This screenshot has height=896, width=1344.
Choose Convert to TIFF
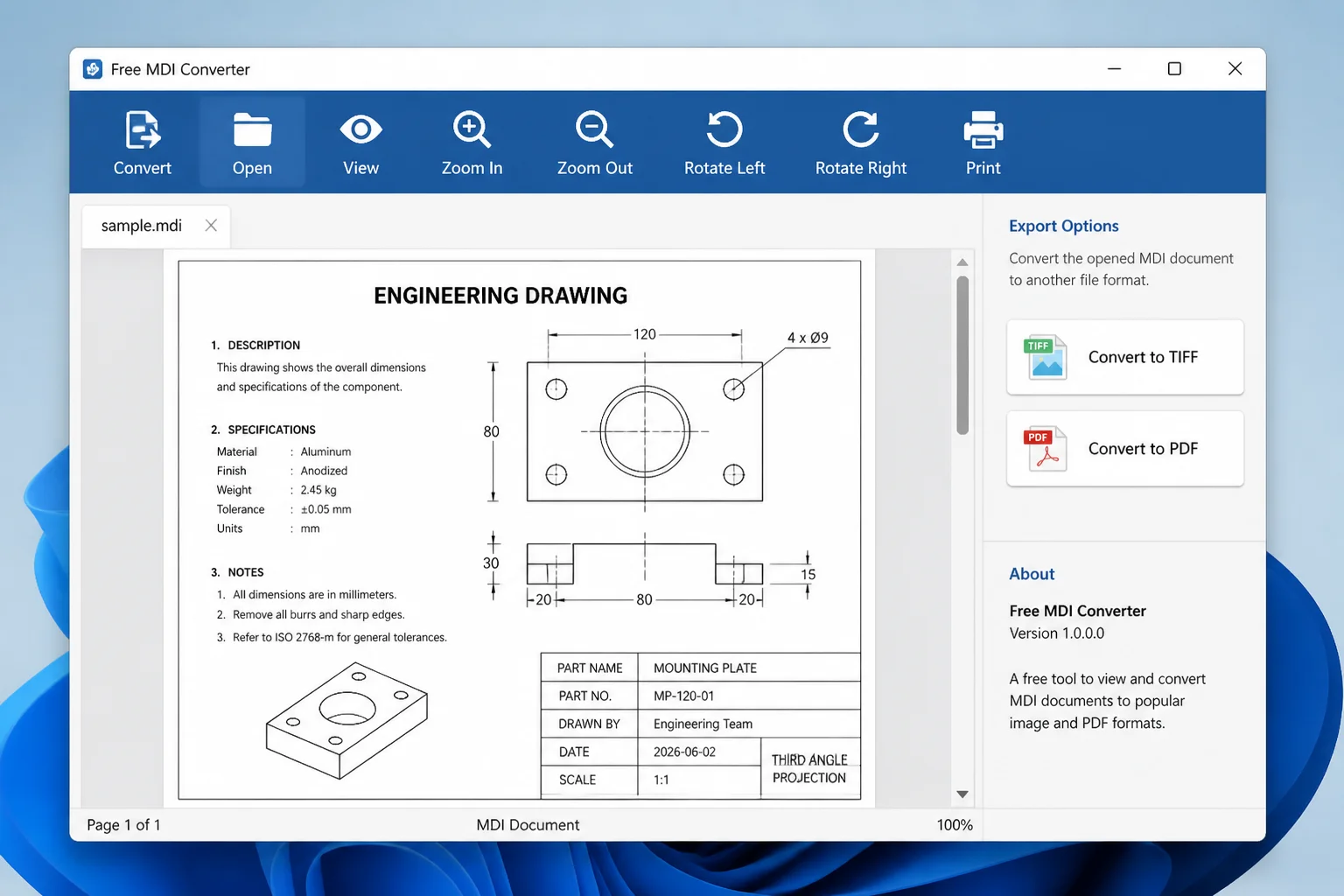point(1125,357)
